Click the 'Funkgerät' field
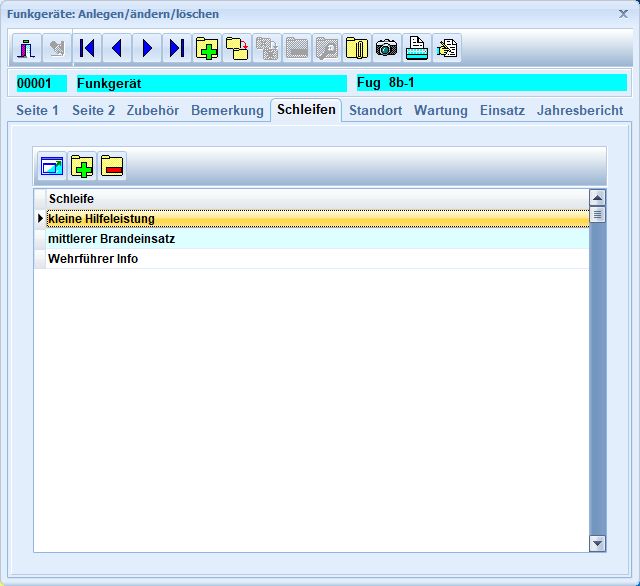 [x=211, y=83]
